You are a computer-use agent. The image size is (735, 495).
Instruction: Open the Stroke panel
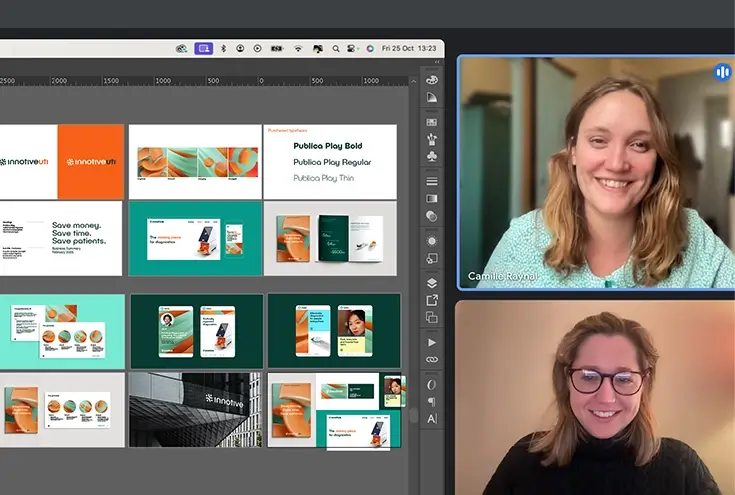(x=432, y=181)
